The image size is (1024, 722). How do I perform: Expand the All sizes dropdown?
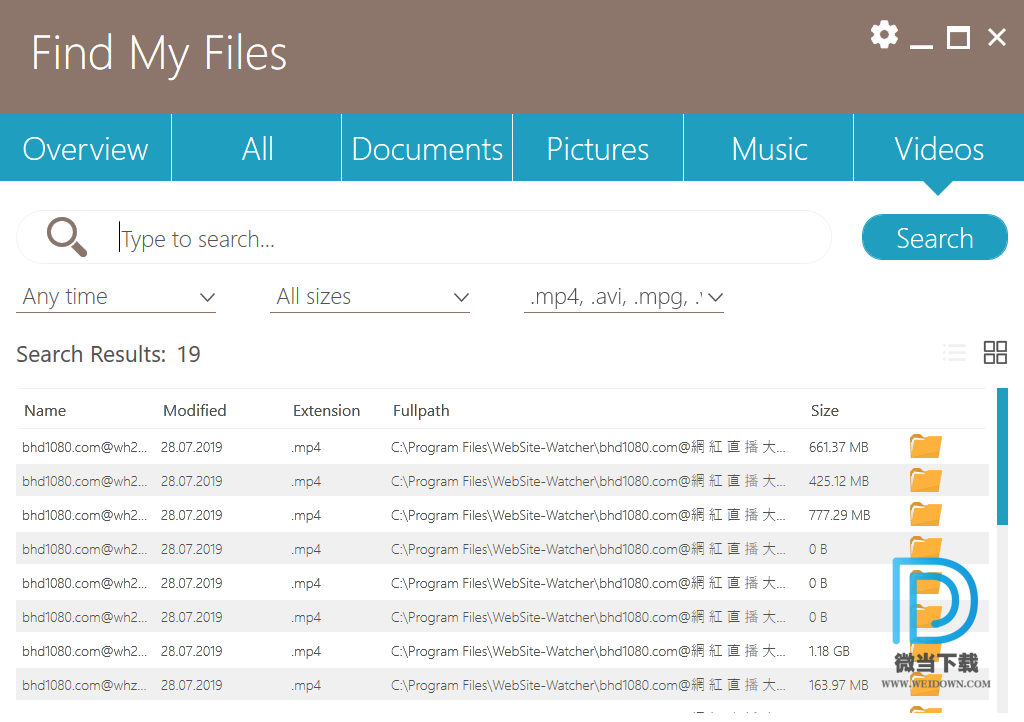click(370, 297)
